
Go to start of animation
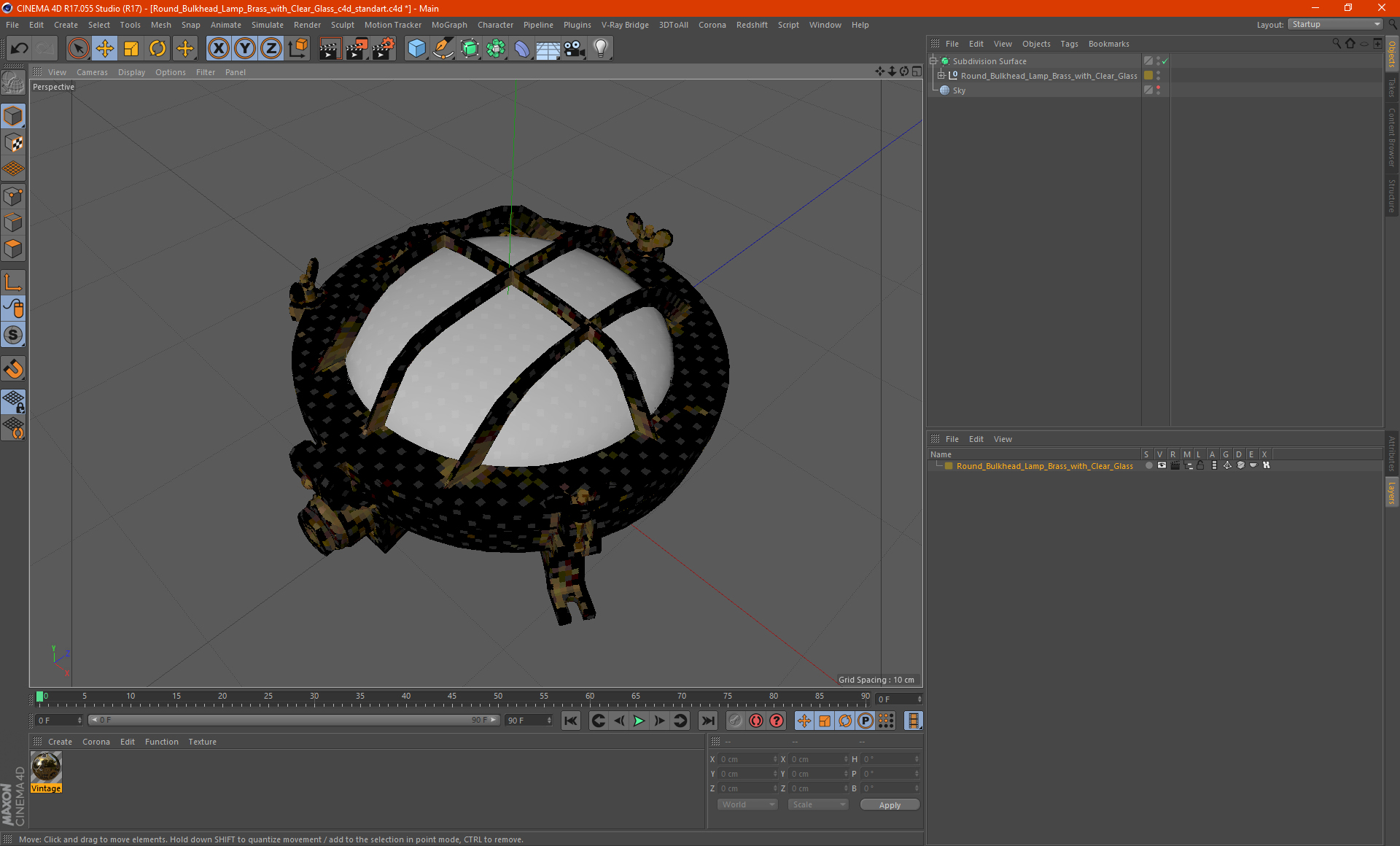[x=571, y=721]
